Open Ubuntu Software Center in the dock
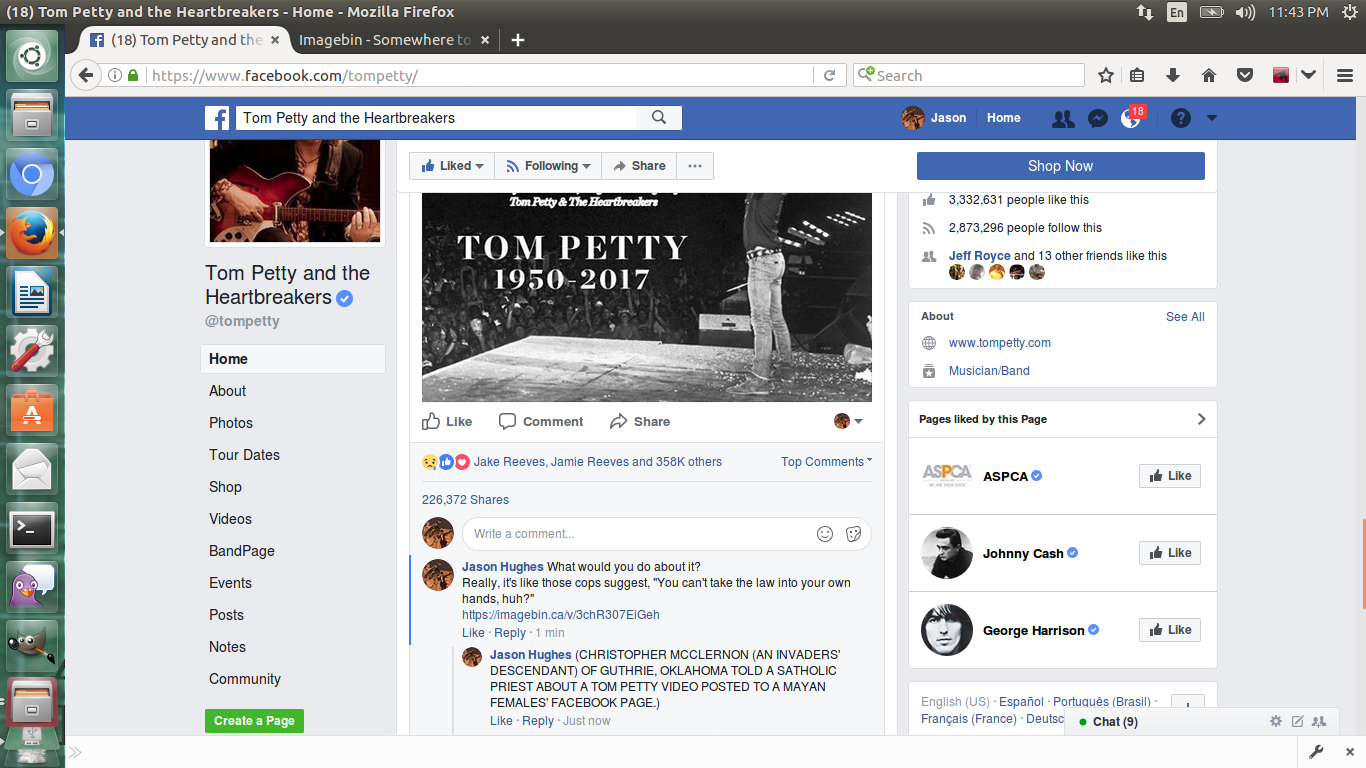The image size is (1366, 768). tap(32, 412)
